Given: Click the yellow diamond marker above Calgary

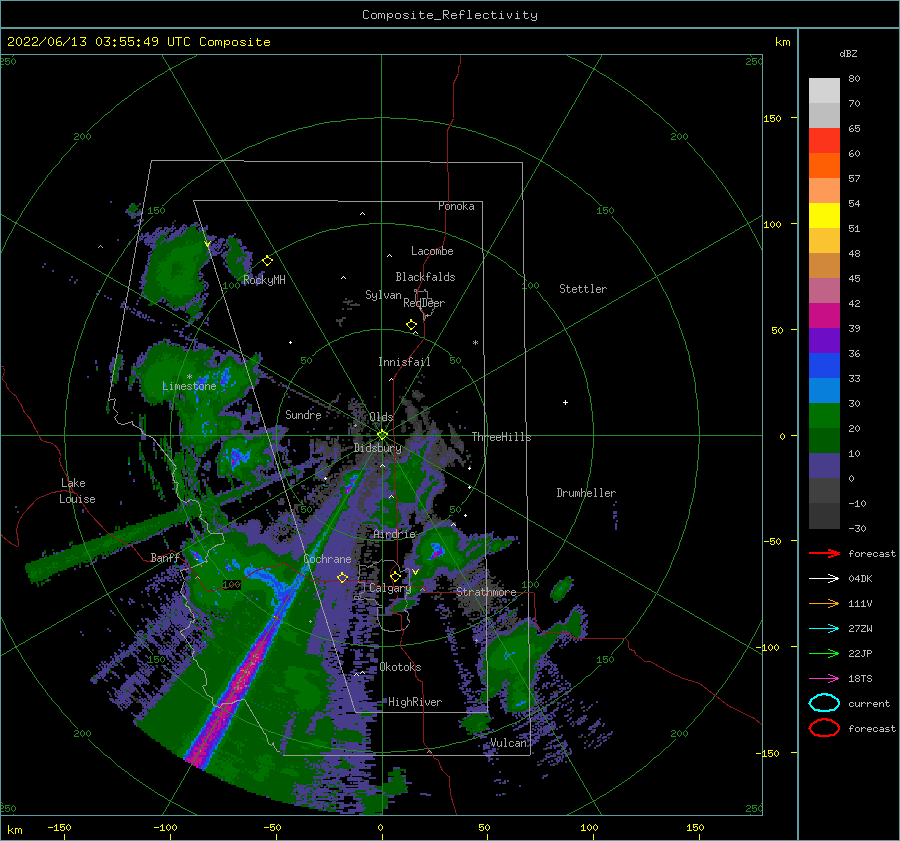Looking at the screenshot, I should (x=395, y=576).
